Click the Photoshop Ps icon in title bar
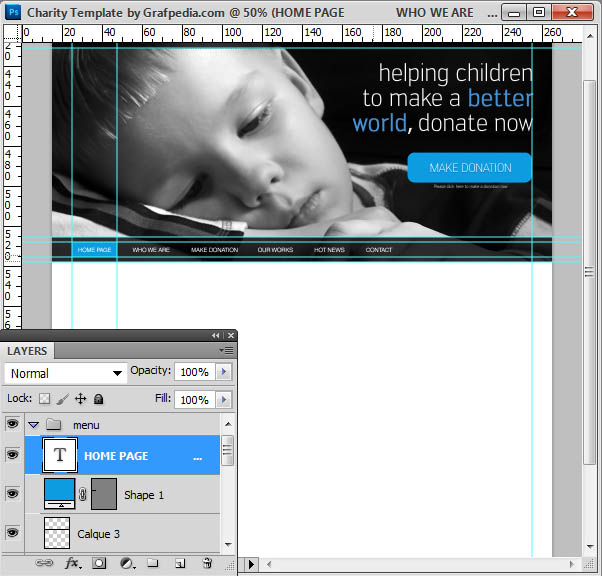602x576 pixels. point(13,12)
